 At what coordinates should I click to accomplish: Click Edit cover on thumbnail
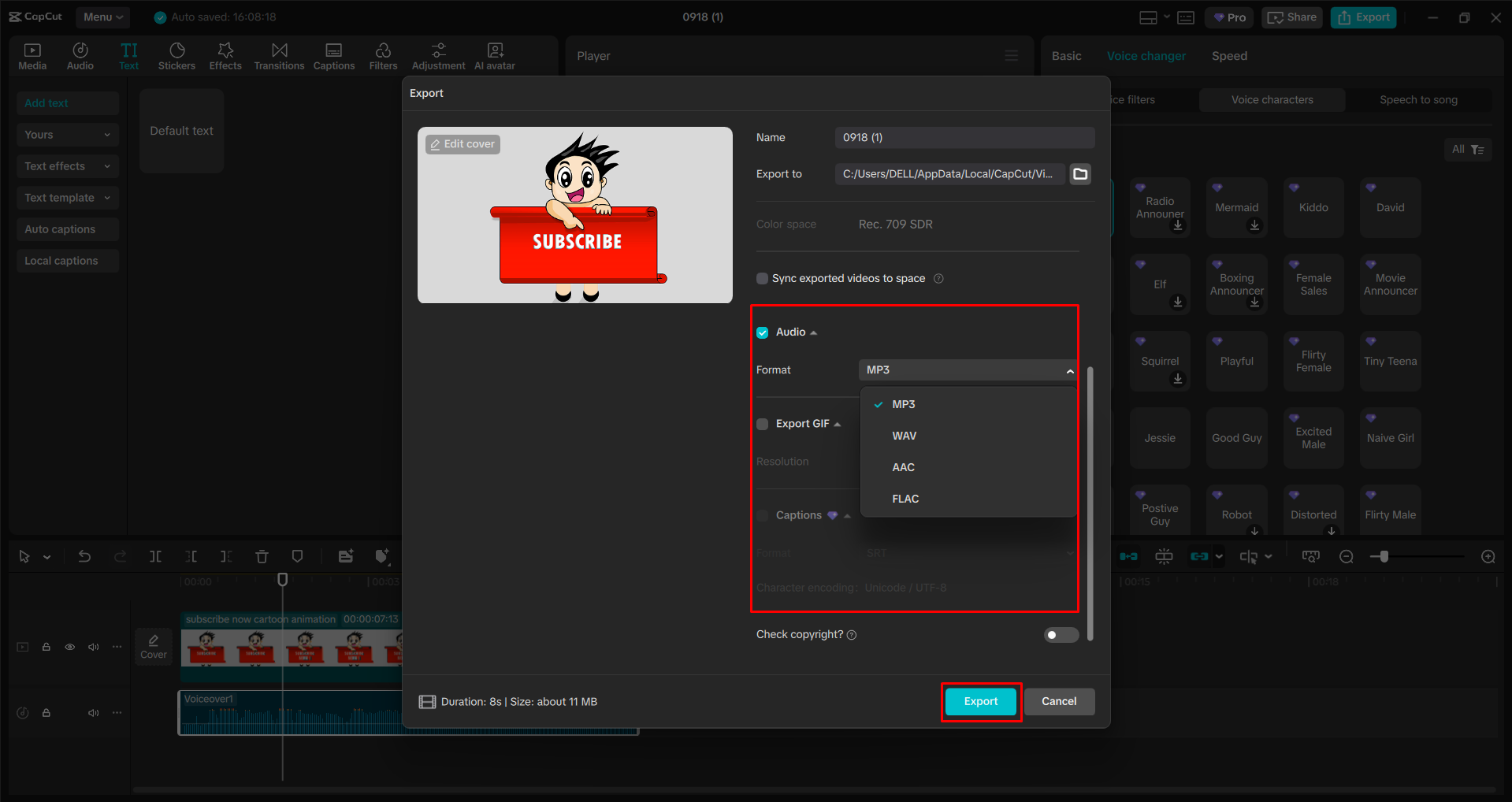pyautogui.click(x=463, y=144)
